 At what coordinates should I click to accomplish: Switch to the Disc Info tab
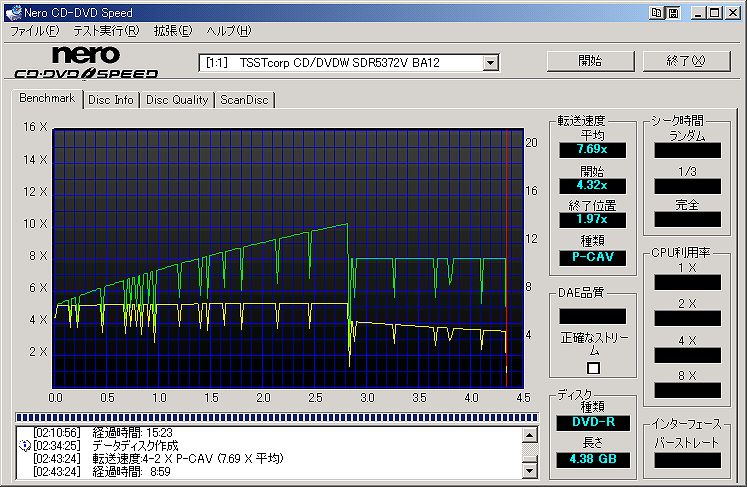(111, 100)
